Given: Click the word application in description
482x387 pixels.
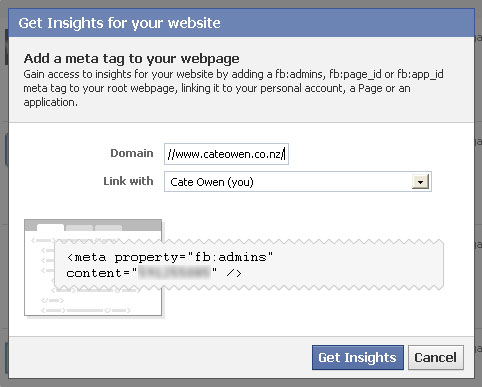Looking at the screenshot, I should [x=50, y=103].
